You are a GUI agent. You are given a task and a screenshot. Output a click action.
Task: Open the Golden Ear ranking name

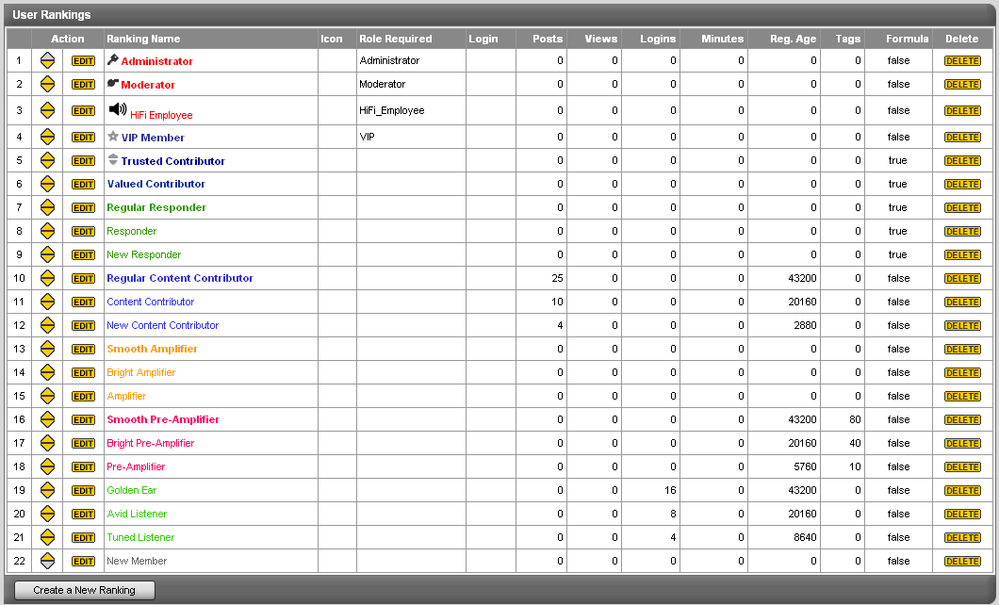(x=131, y=490)
